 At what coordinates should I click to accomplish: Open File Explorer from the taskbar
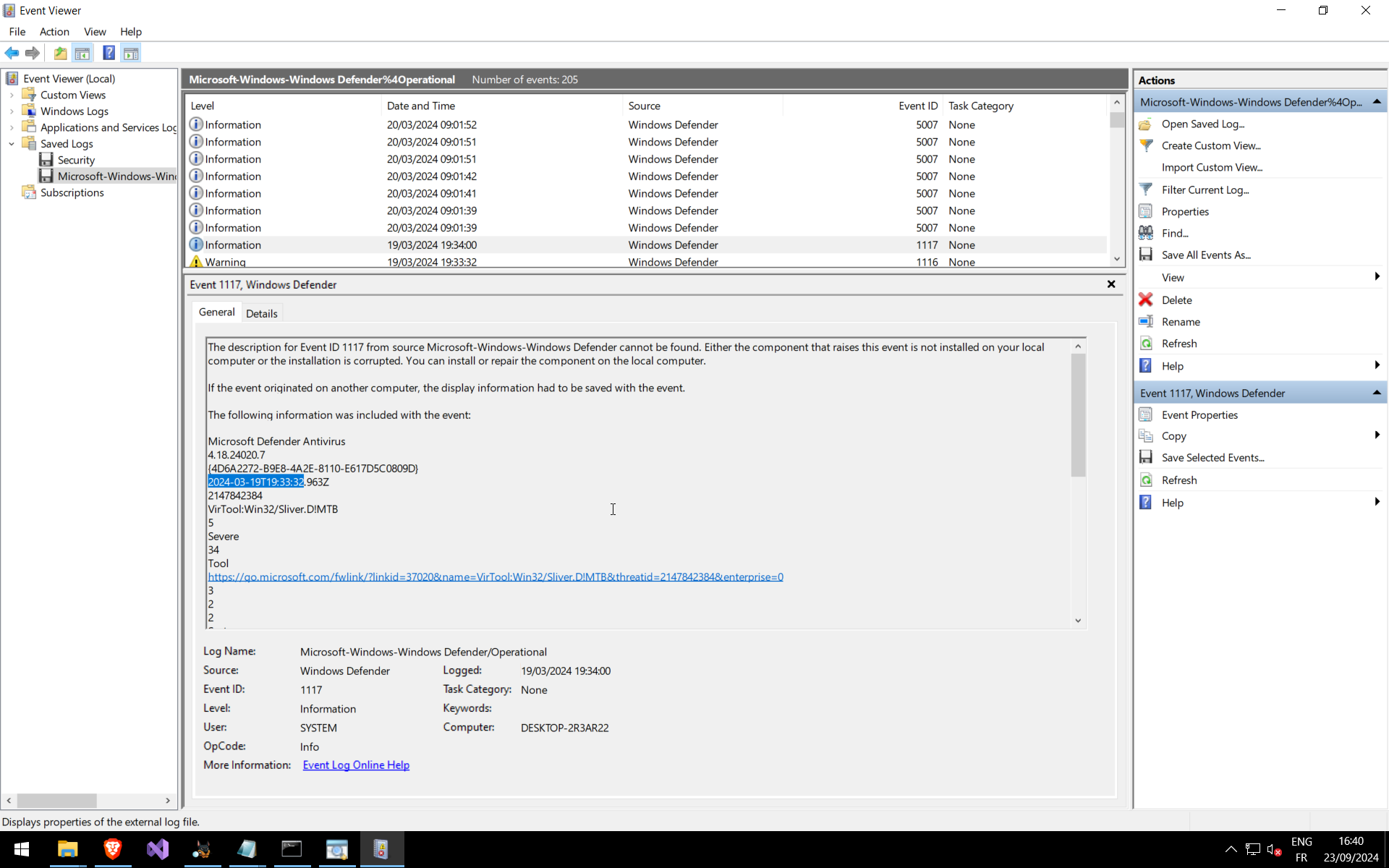(x=67, y=849)
